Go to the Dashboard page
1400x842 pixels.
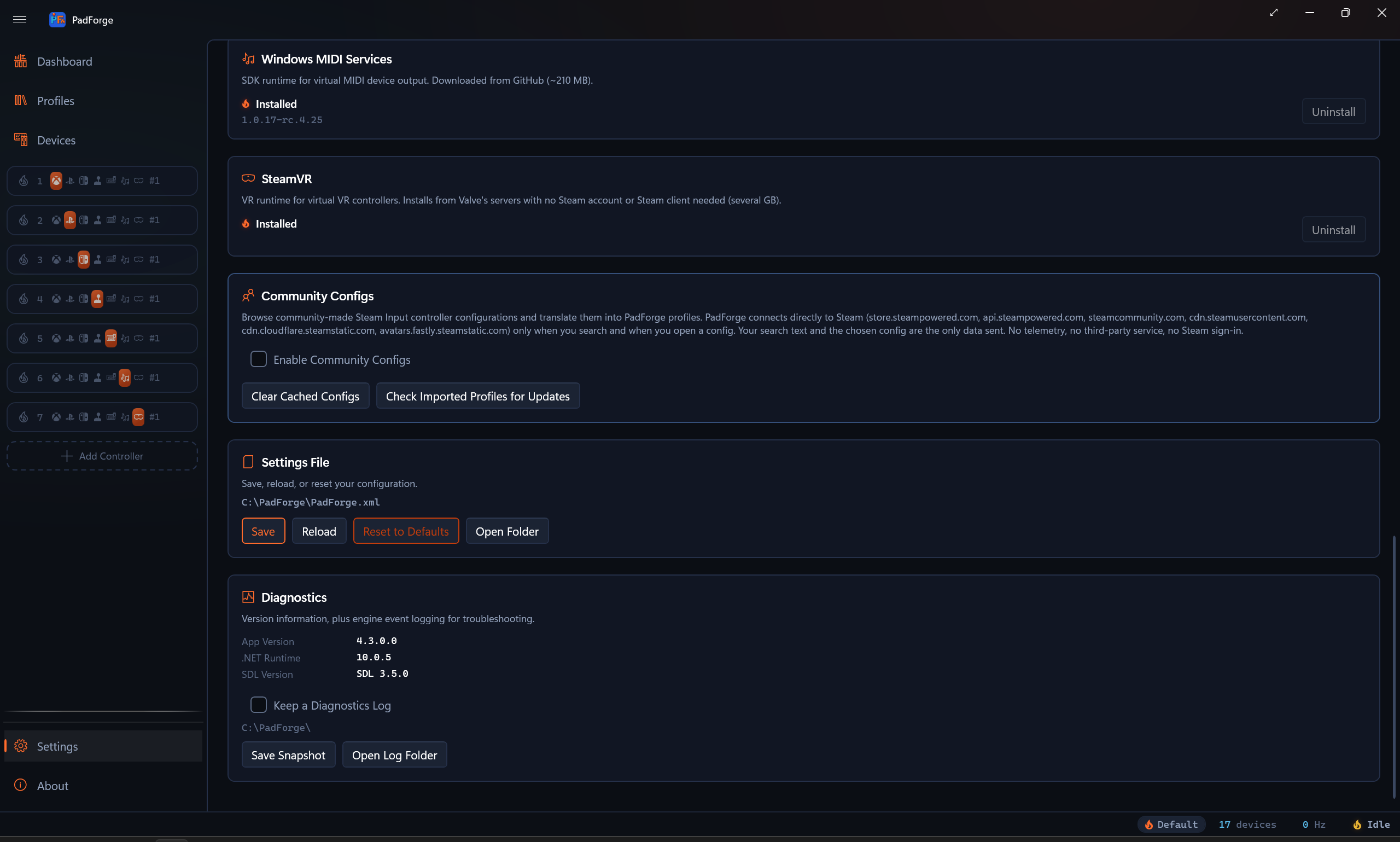pyautogui.click(x=103, y=61)
